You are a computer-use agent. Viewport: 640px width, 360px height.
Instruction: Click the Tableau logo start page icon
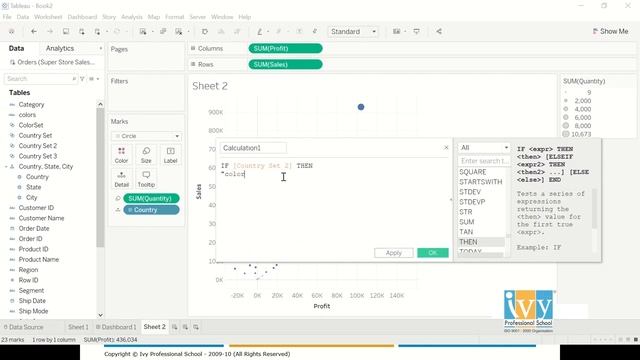point(11,31)
